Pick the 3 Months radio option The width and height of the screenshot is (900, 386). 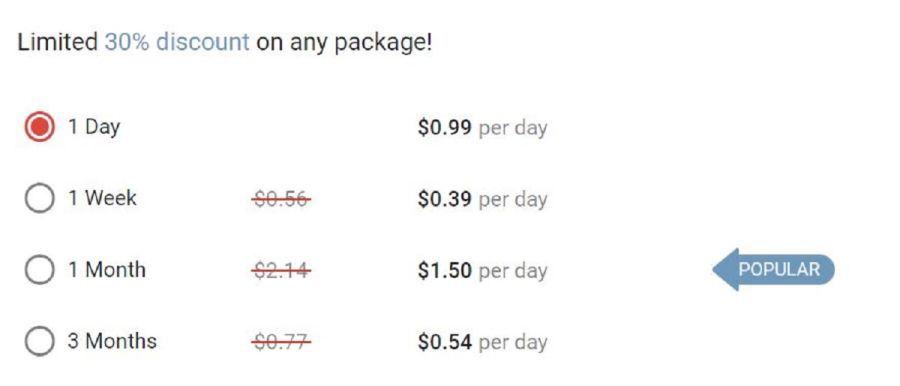[x=40, y=341]
